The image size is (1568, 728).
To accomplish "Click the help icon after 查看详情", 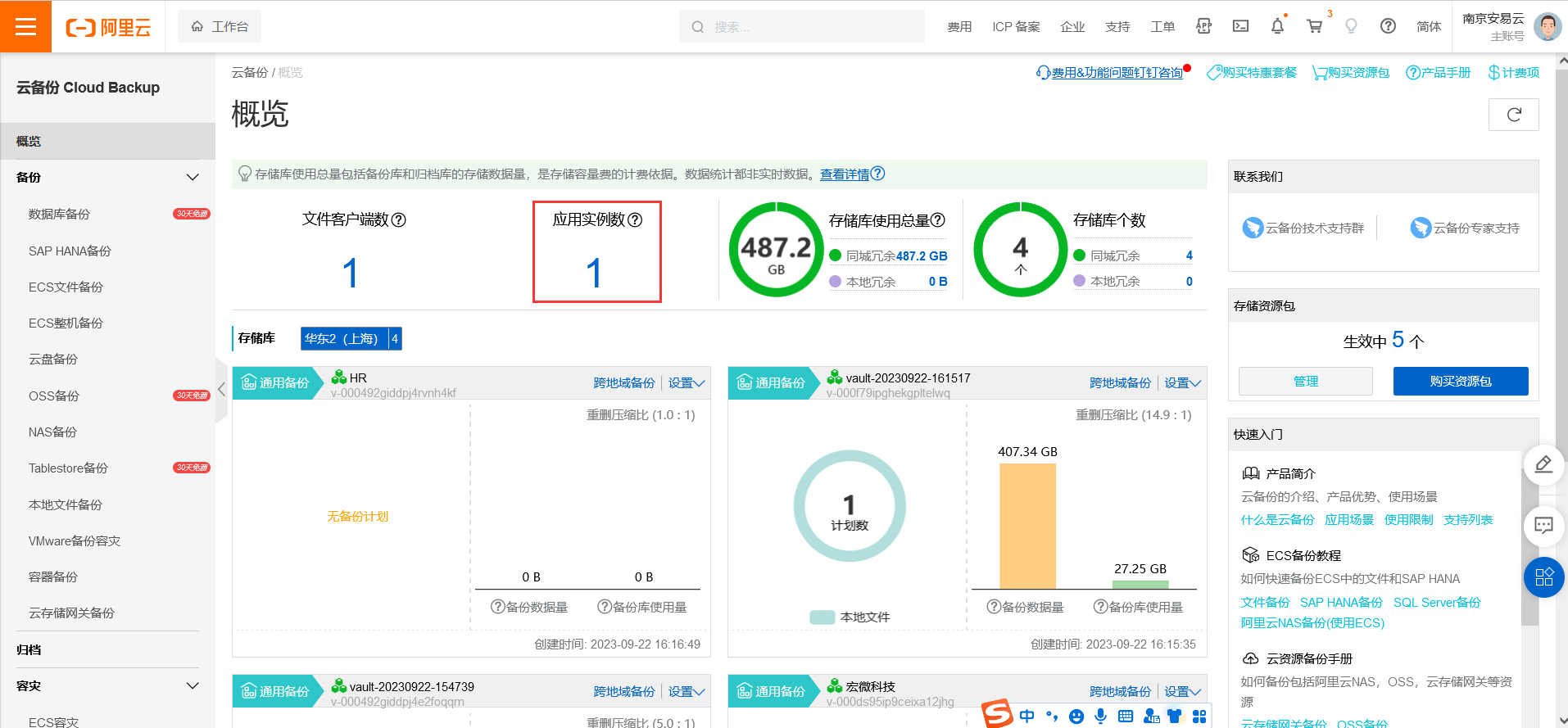I will (877, 174).
